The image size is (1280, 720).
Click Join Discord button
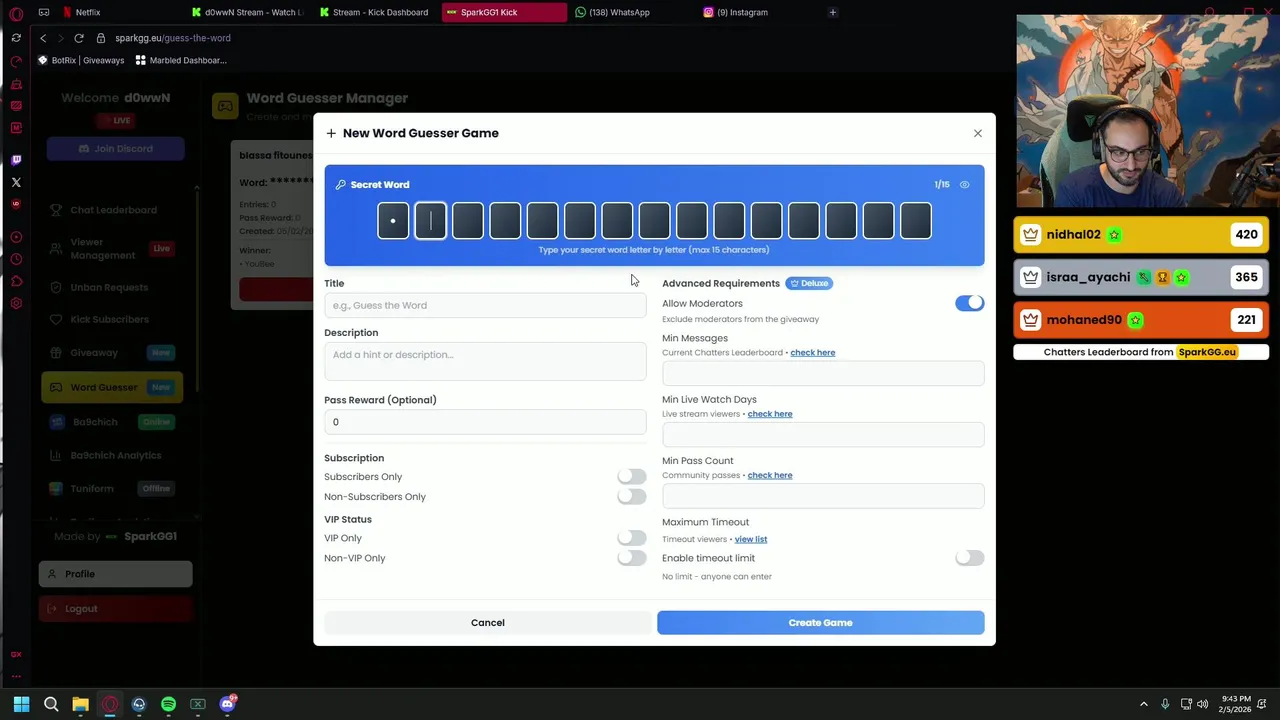coord(115,149)
